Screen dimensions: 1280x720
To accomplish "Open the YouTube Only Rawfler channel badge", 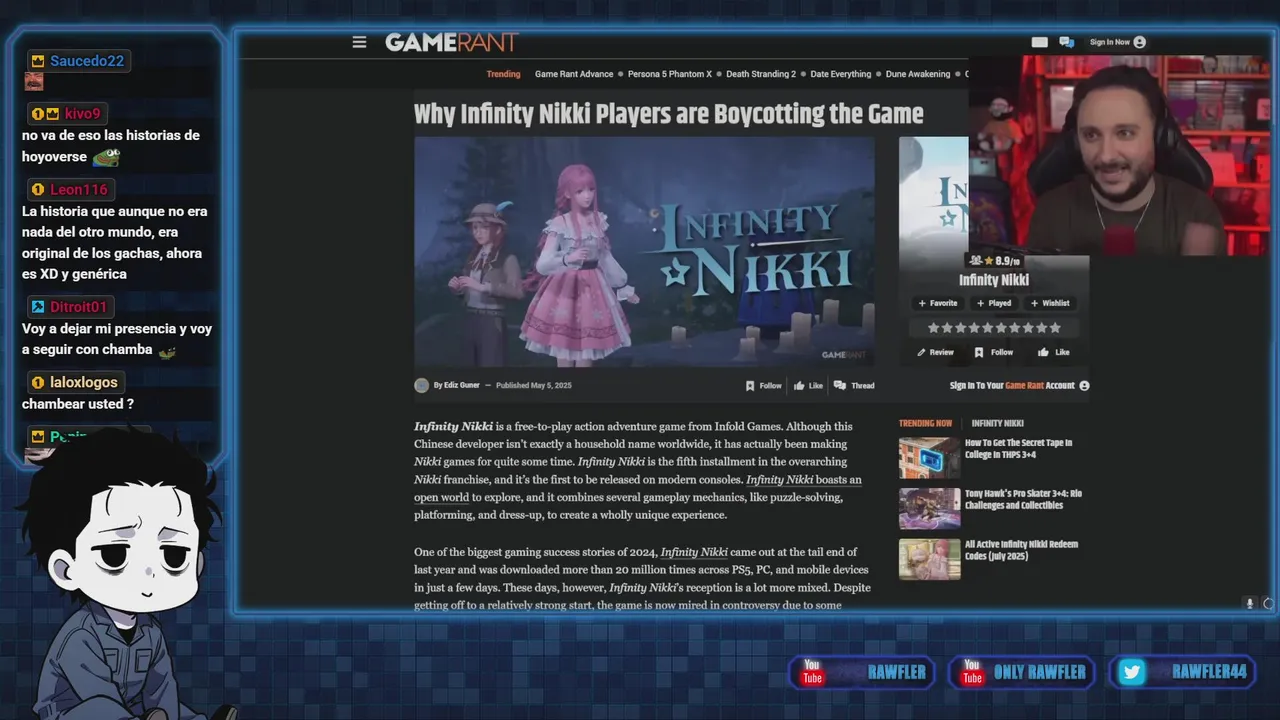I will pos(1022,672).
